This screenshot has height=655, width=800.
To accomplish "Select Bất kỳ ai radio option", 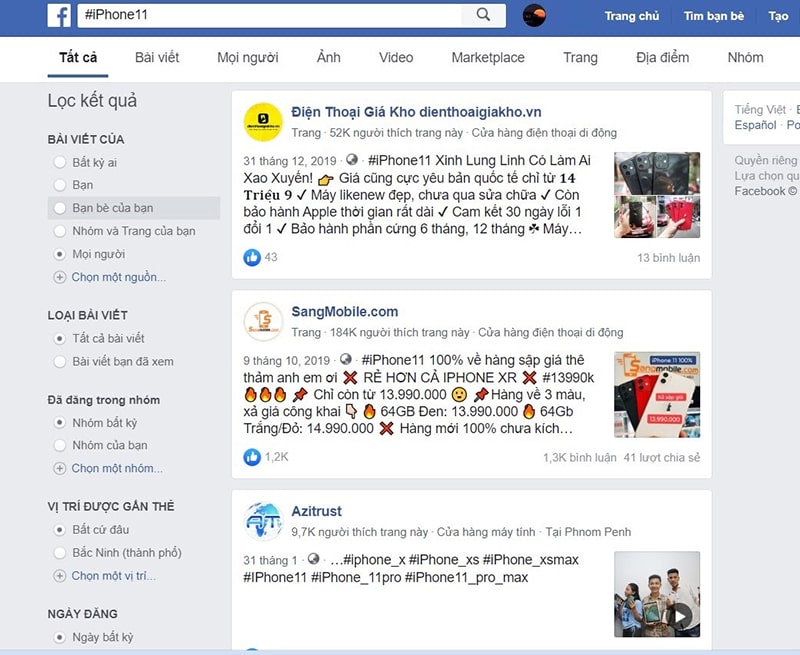I will click(x=60, y=162).
